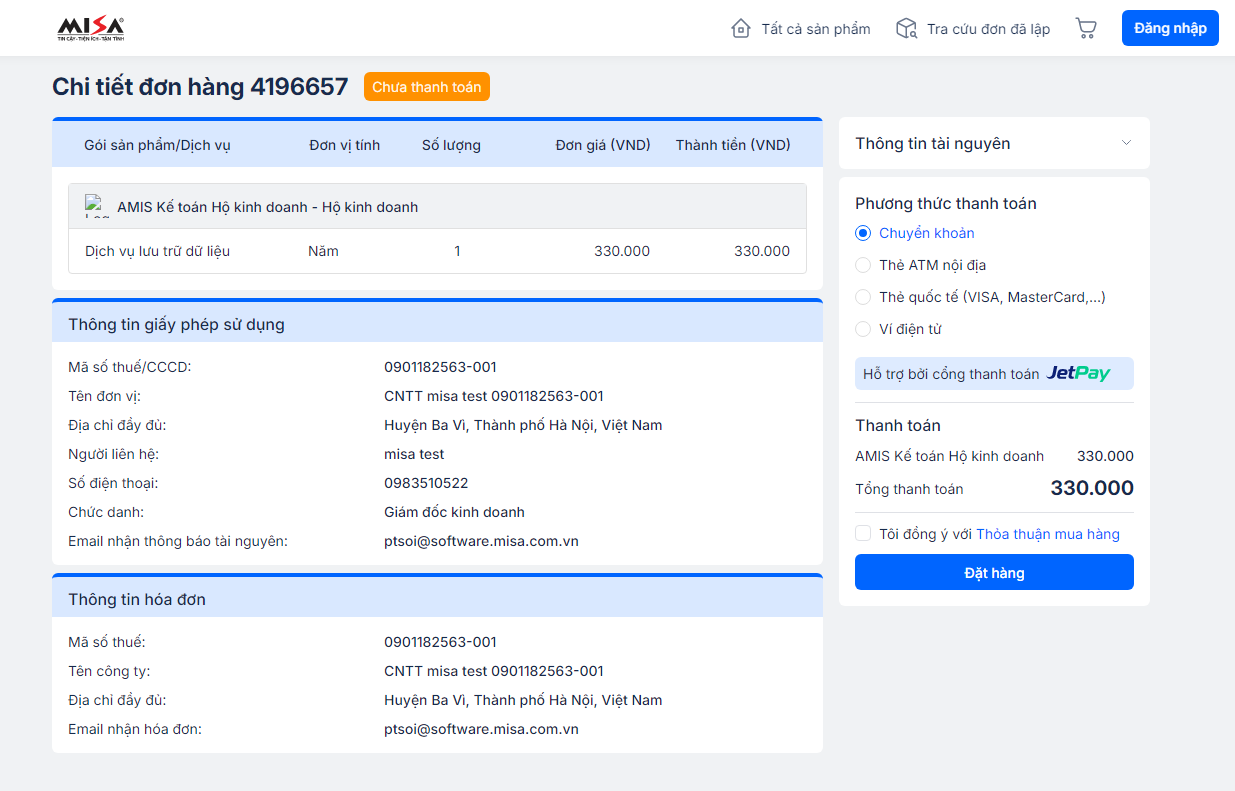Select Chuyển khoản payment method
This screenshot has width=1235, height=791.
pyautogui.click(x=863, y=233)
